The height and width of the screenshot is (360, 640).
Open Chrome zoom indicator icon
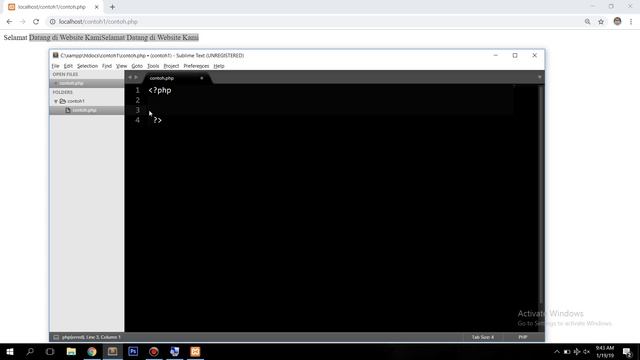[x=587, y=22]
